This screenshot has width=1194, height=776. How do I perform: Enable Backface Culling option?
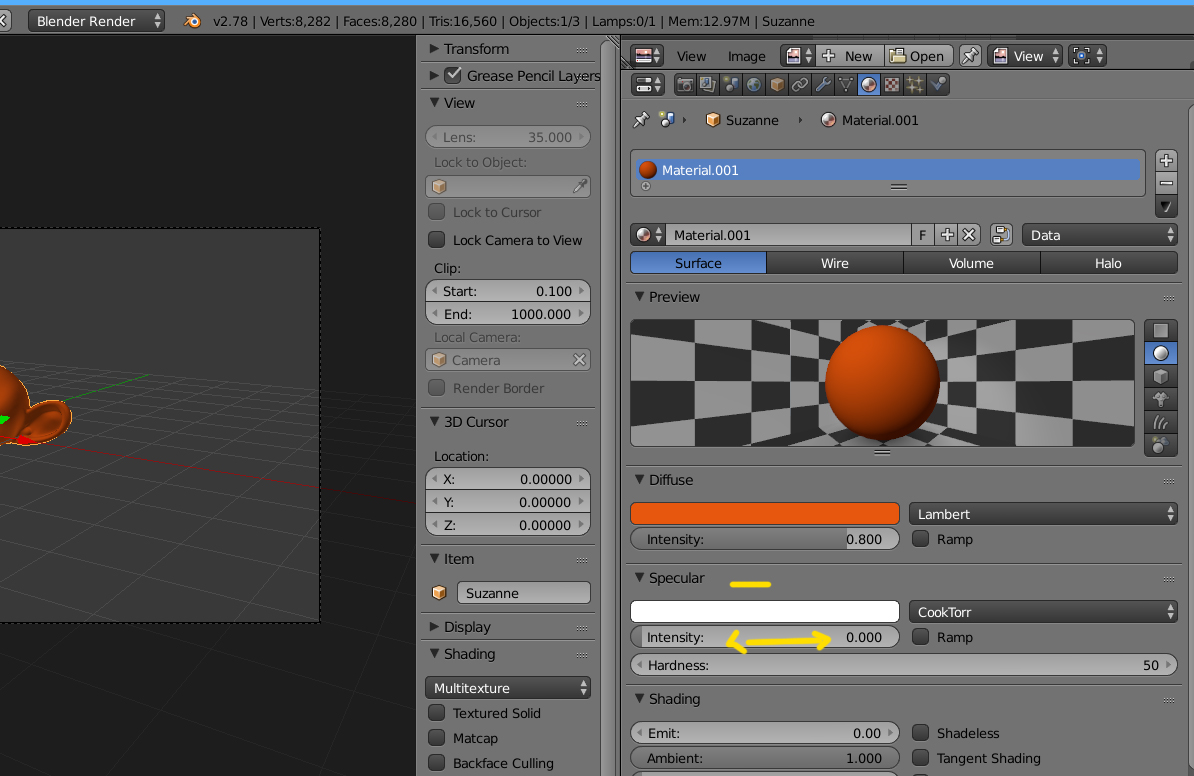437,763
